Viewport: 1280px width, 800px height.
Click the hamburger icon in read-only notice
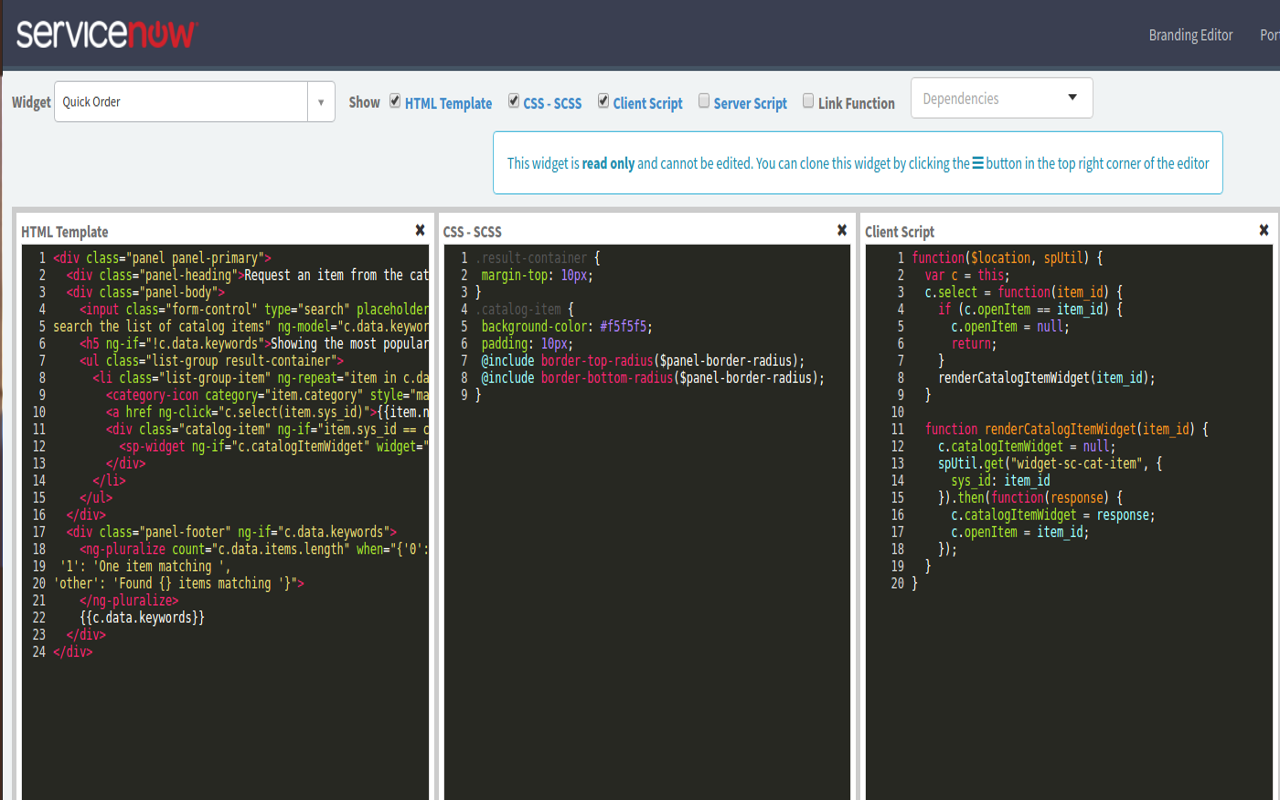978,162
